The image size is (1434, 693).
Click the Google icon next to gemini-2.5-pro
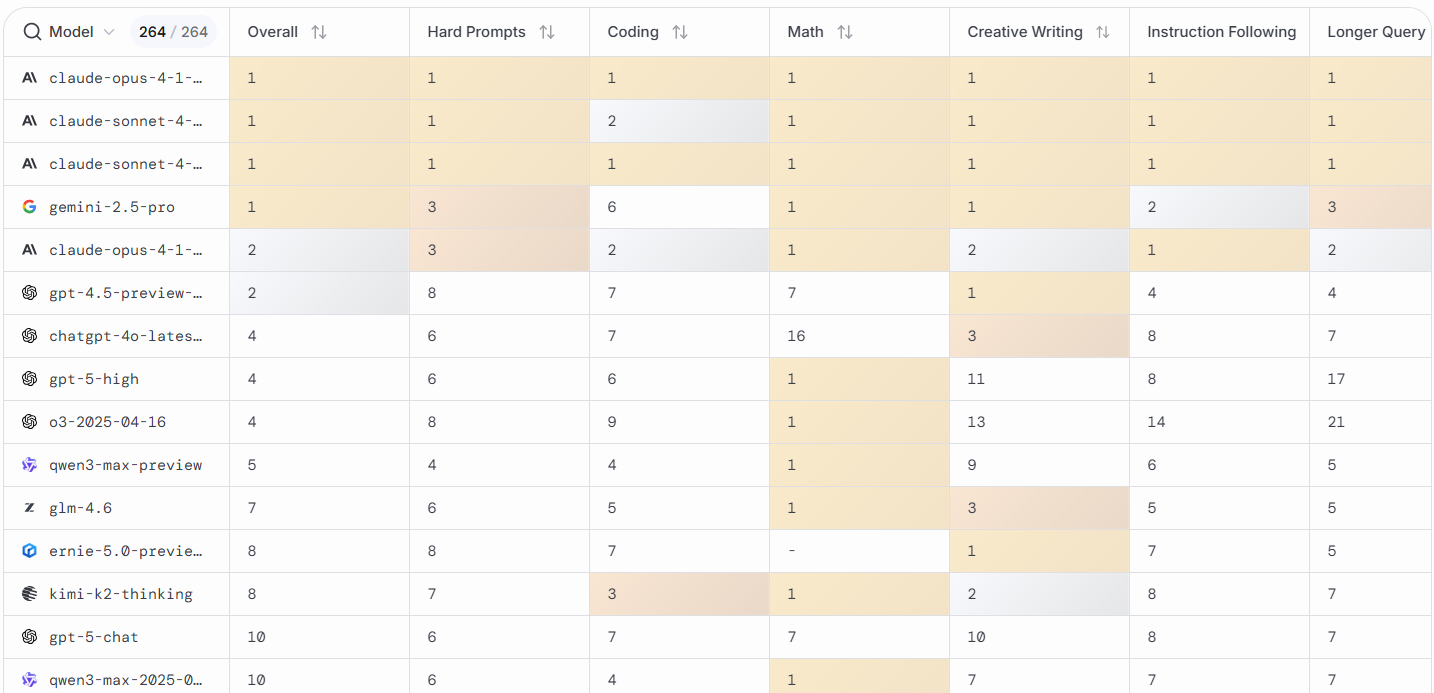[29, 207]
